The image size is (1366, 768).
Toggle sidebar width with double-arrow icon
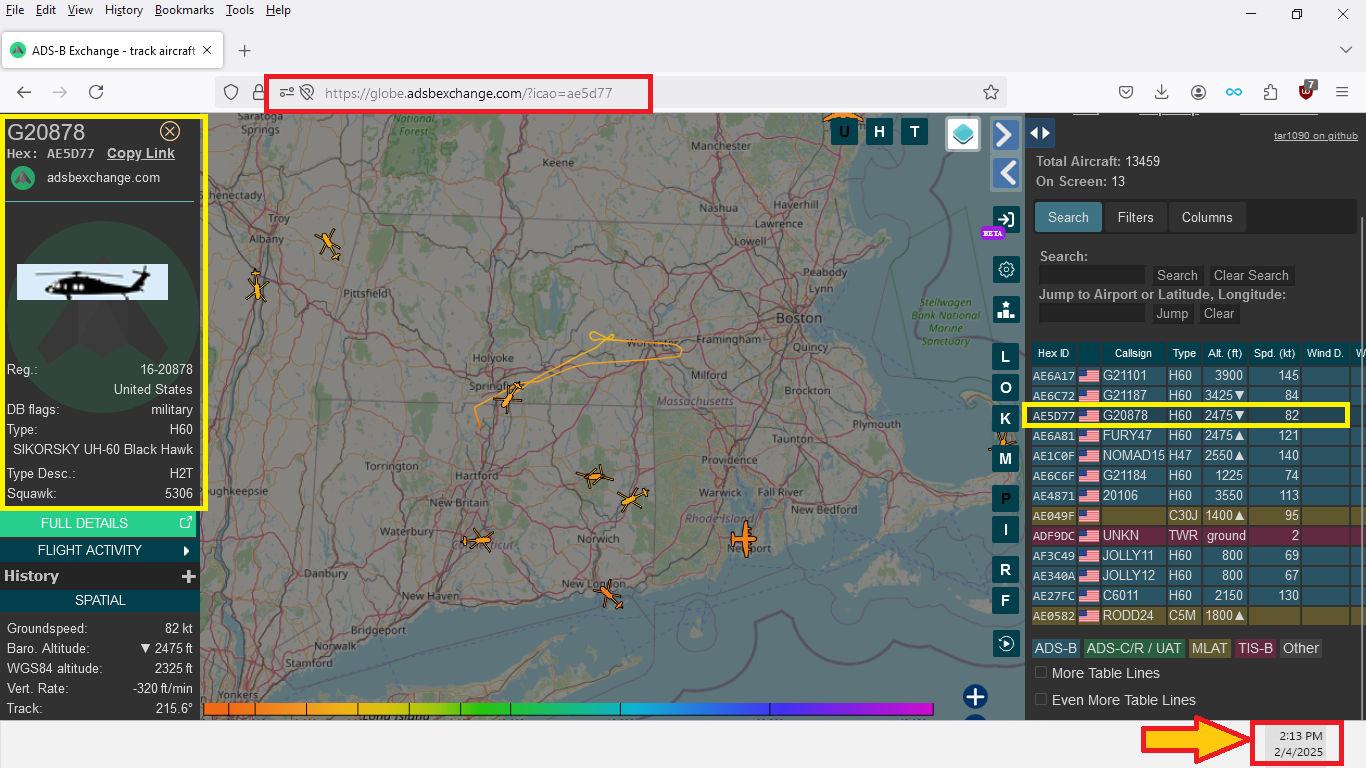tap(1040, 132)
